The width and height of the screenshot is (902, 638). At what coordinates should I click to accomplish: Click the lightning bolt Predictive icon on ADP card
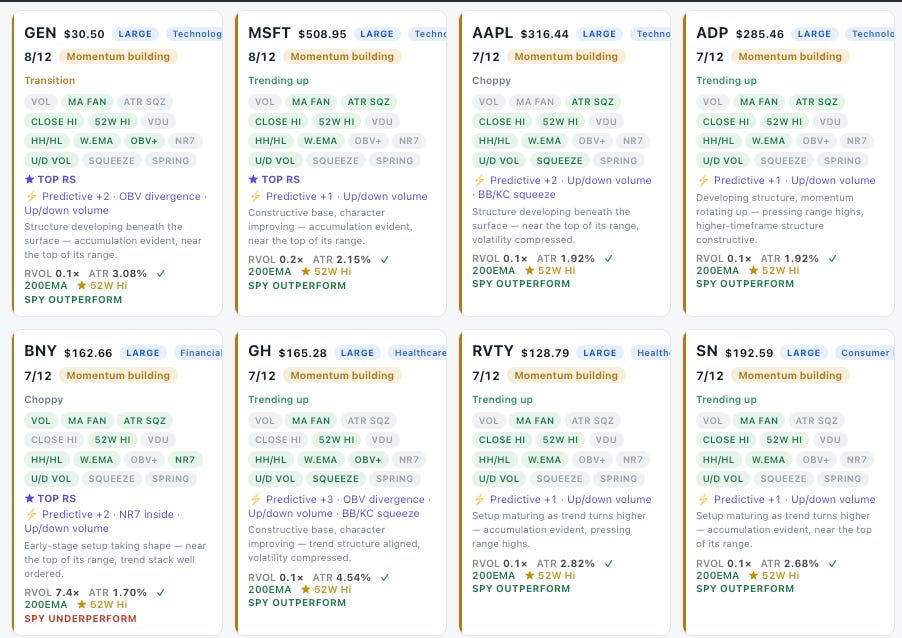703,180
